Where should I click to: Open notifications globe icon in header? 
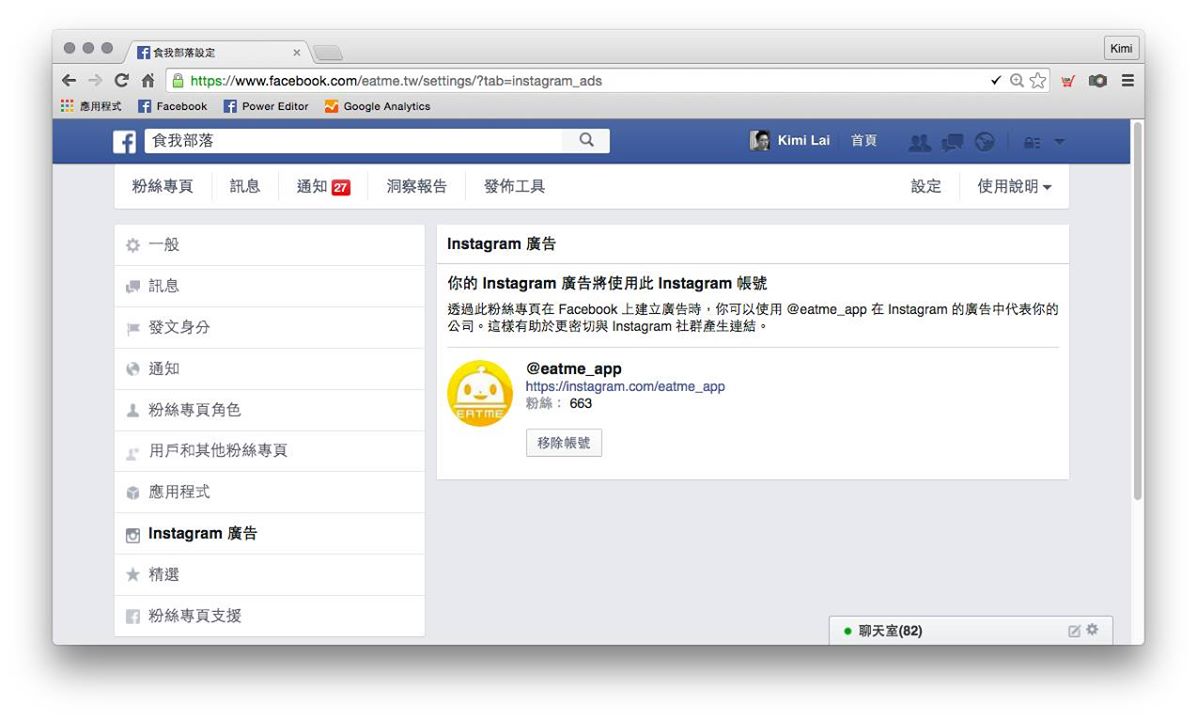(x=985, y=142)
